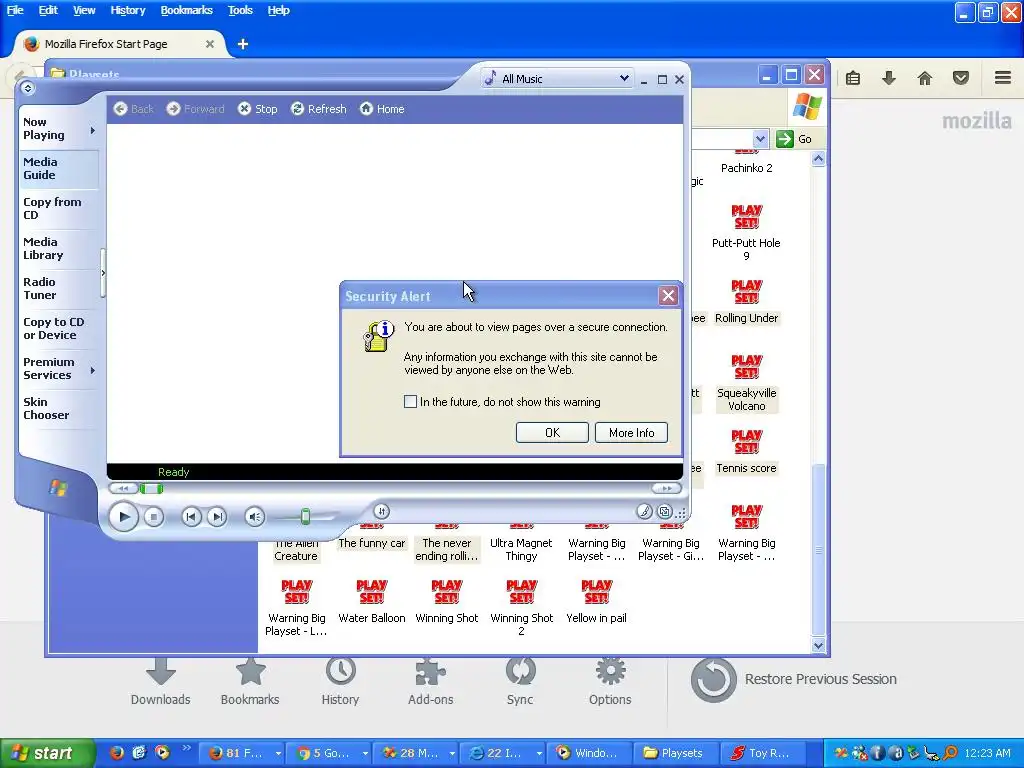Screen dimensions: 1024x768
Task: Click Forward in Media Guide toolbar
Action: [x=195, y=109]
